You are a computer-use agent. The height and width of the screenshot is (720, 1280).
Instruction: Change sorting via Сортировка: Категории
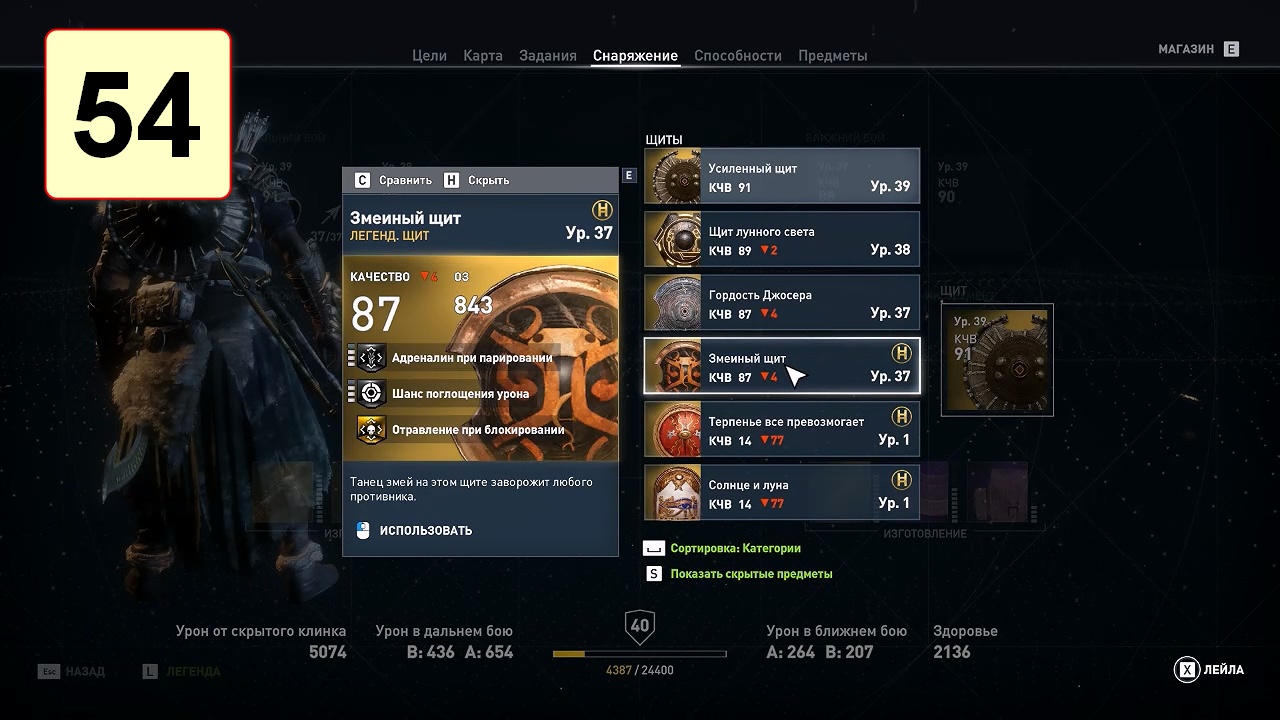pyautogui.click(x=722, y=548)
